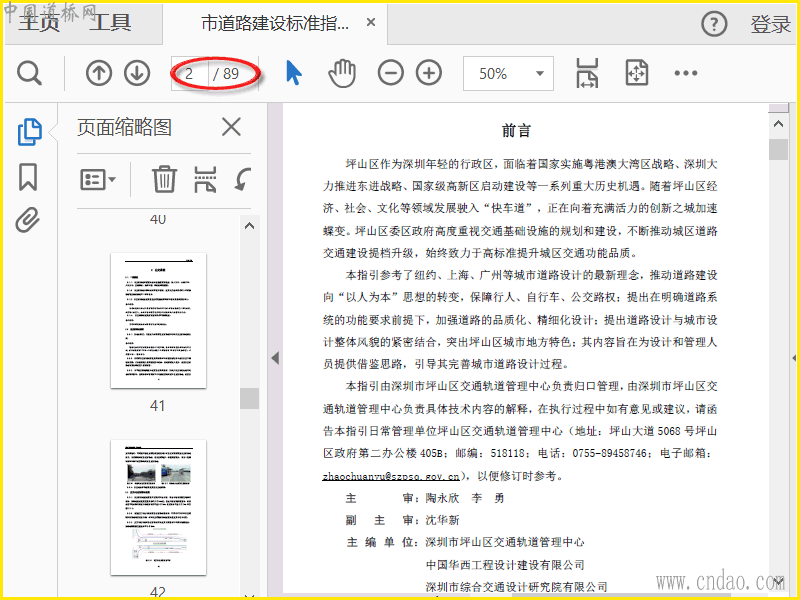Click the document vertical scrollbar handle

(x=779, y=149)
